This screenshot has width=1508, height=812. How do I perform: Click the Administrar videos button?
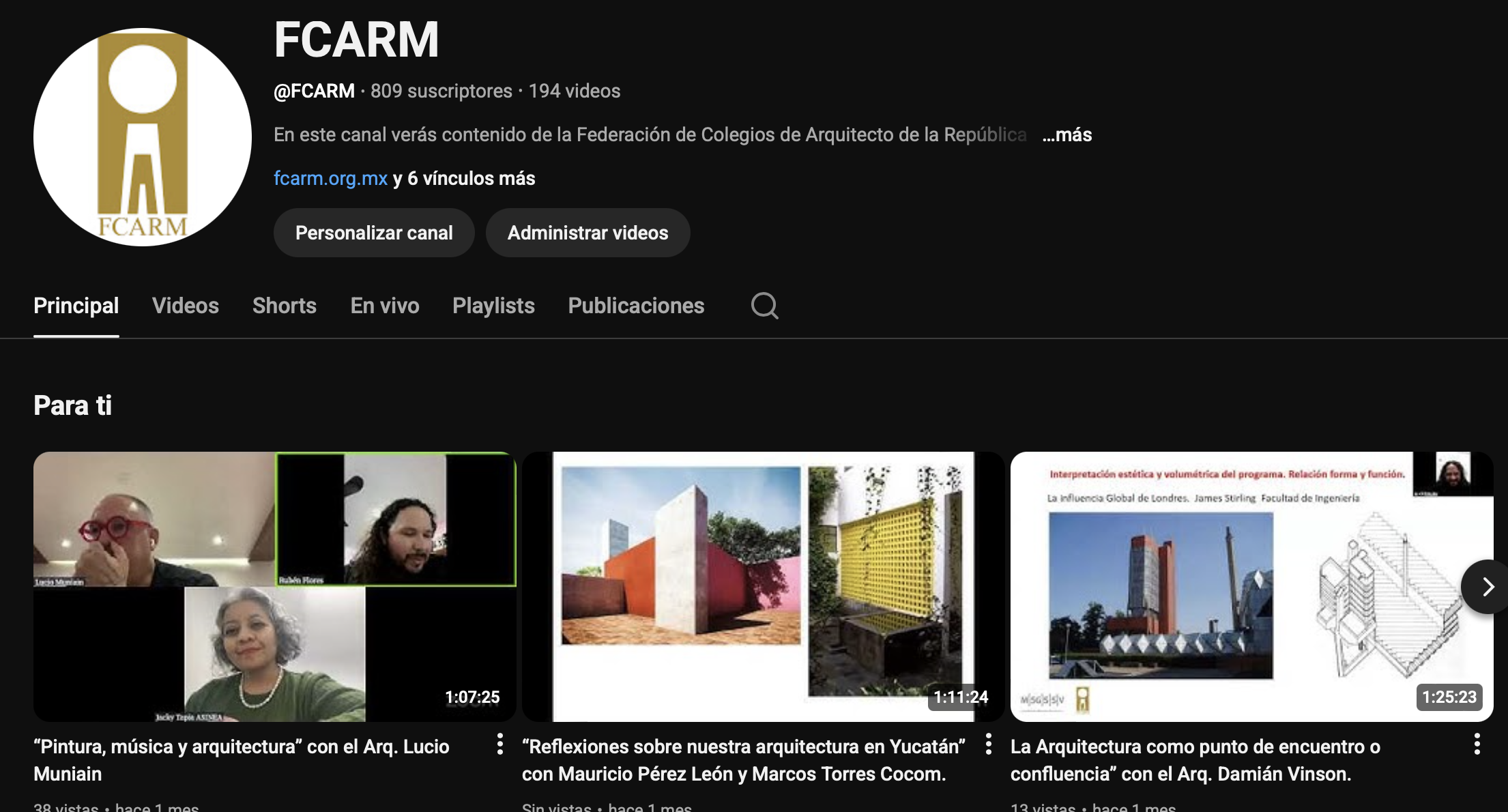point(588,233)
